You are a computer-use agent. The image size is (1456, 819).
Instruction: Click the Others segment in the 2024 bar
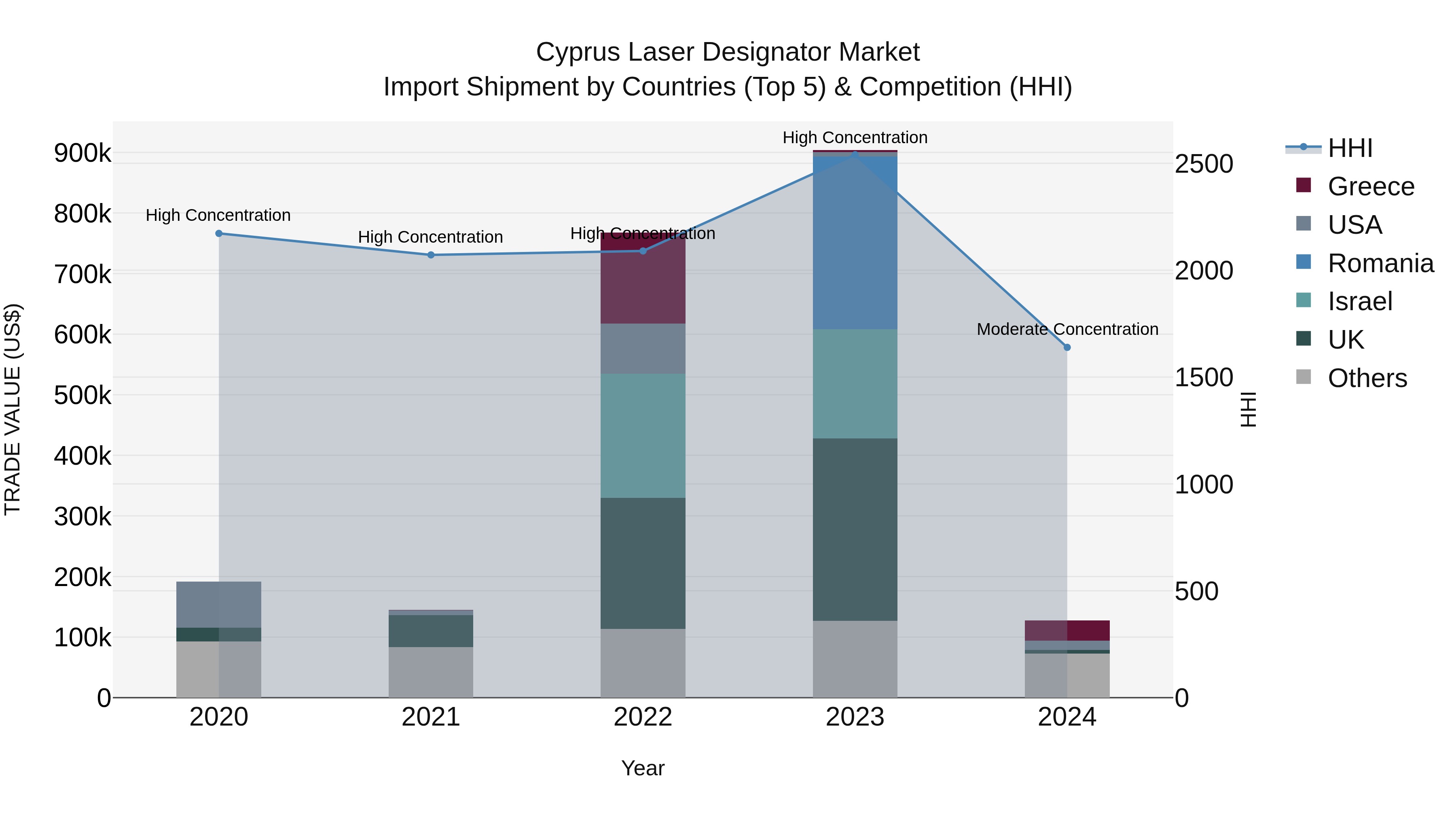pyautogui.click(x=1067, y=676)
